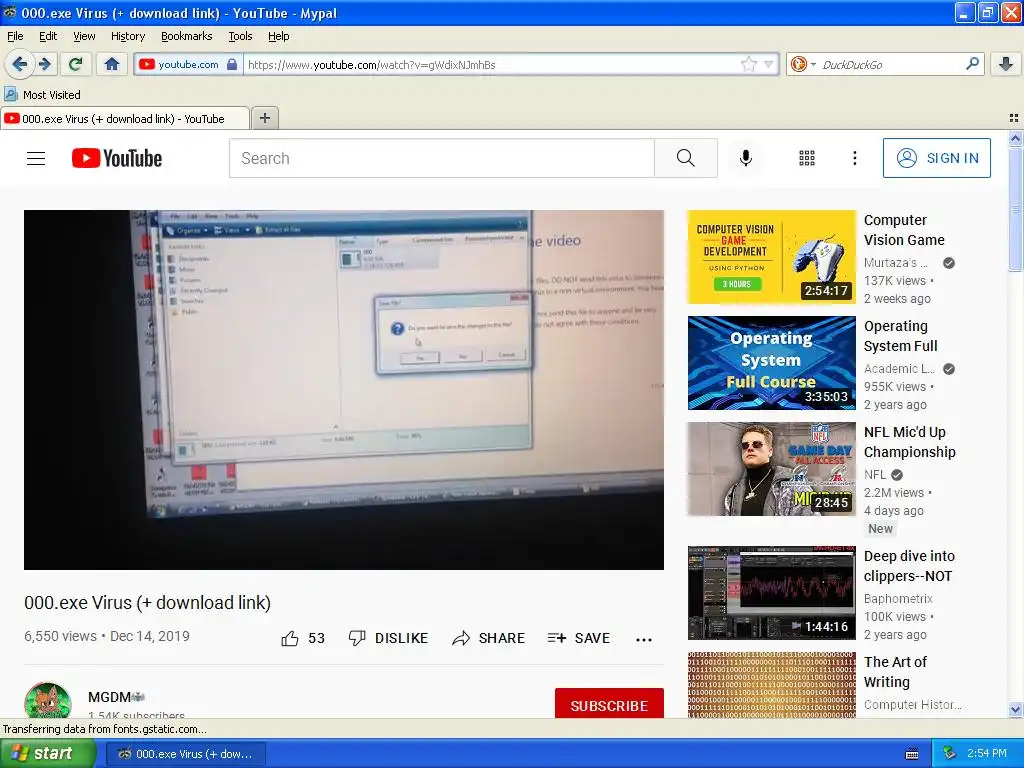Viewport: 1024px width, 768px height.
Task: Go back with the browser back arrow
Action: click(19, 64)
